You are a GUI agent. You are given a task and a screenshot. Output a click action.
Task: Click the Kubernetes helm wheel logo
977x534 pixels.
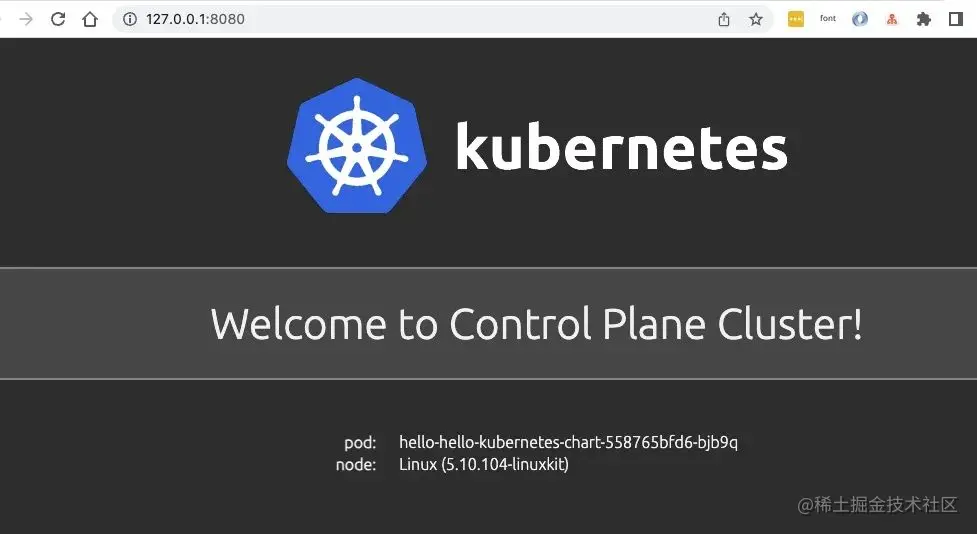[x=357, y=146]
